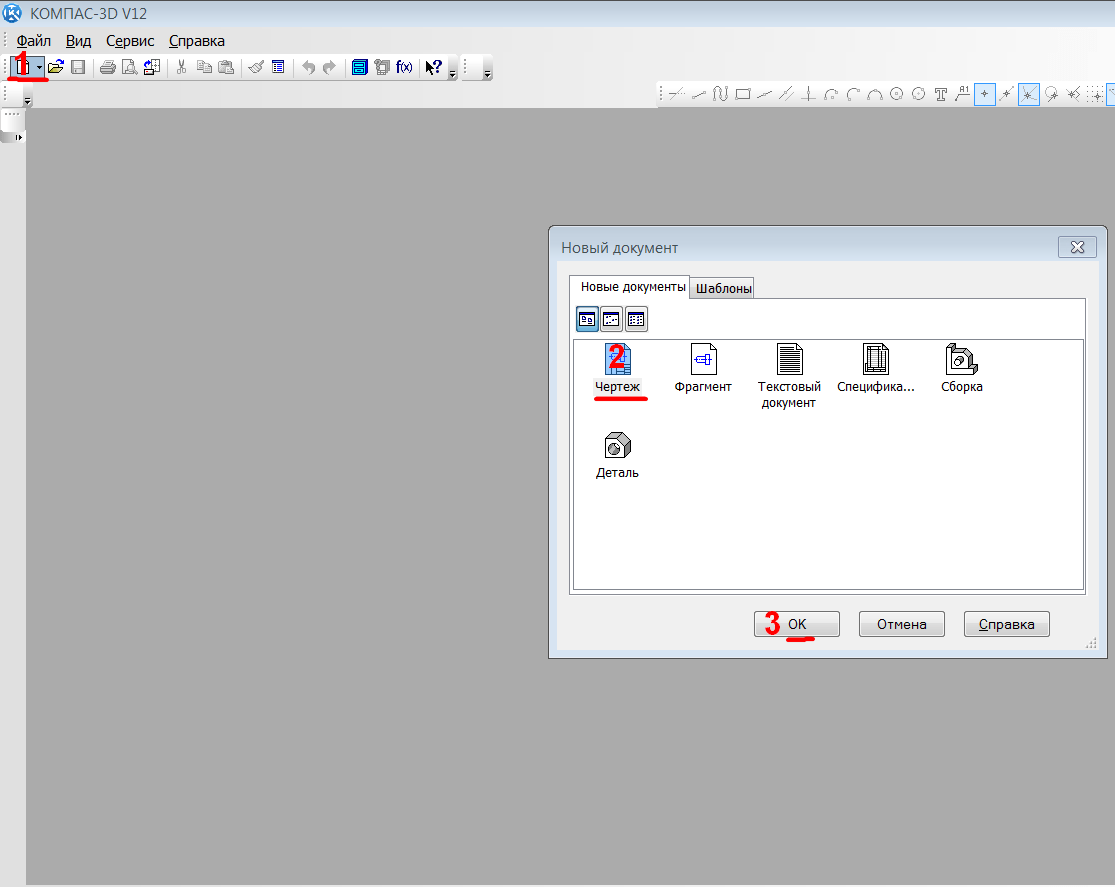Click the dialog resize grip corner
This screenshot has height=887, width=1115.
click(x=1092, y=643)
